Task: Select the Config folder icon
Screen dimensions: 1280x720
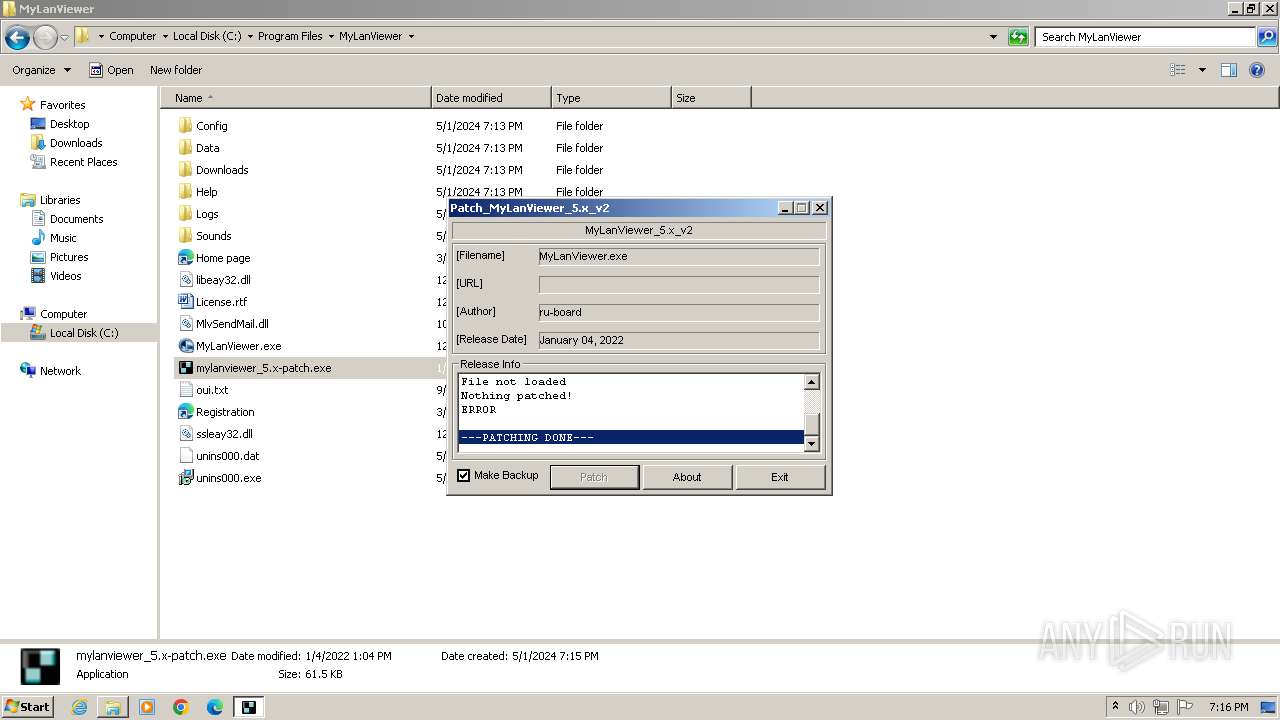Action: [185, 126]
